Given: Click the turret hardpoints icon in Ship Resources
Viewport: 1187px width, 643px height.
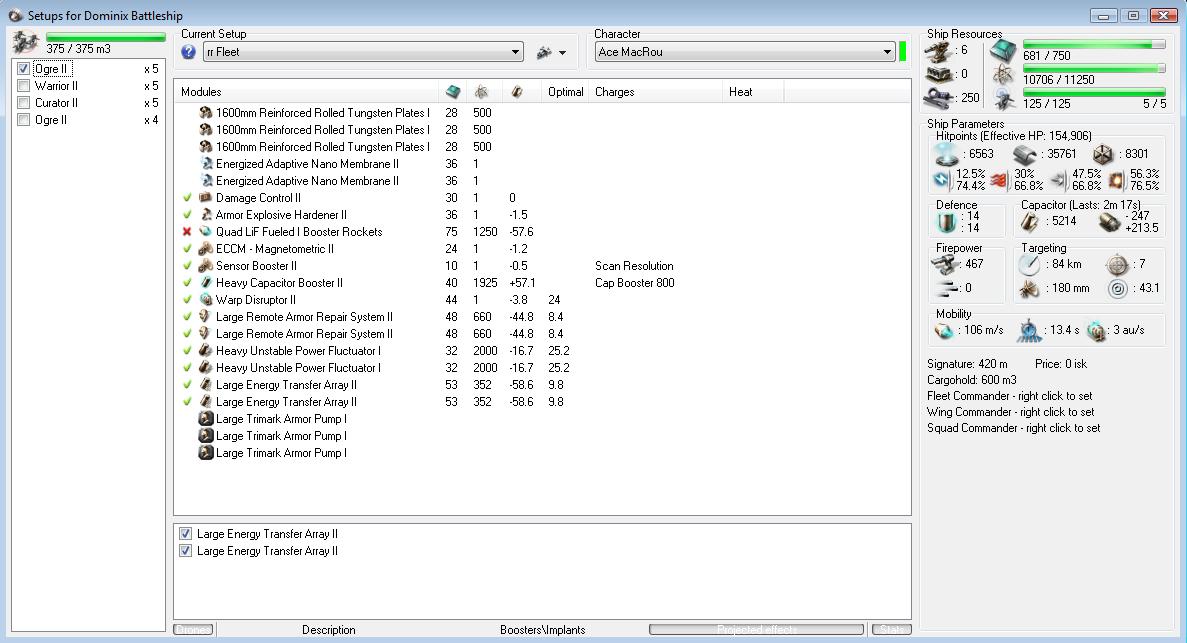Looking at the screenshot, I should [x=939, y=51].
